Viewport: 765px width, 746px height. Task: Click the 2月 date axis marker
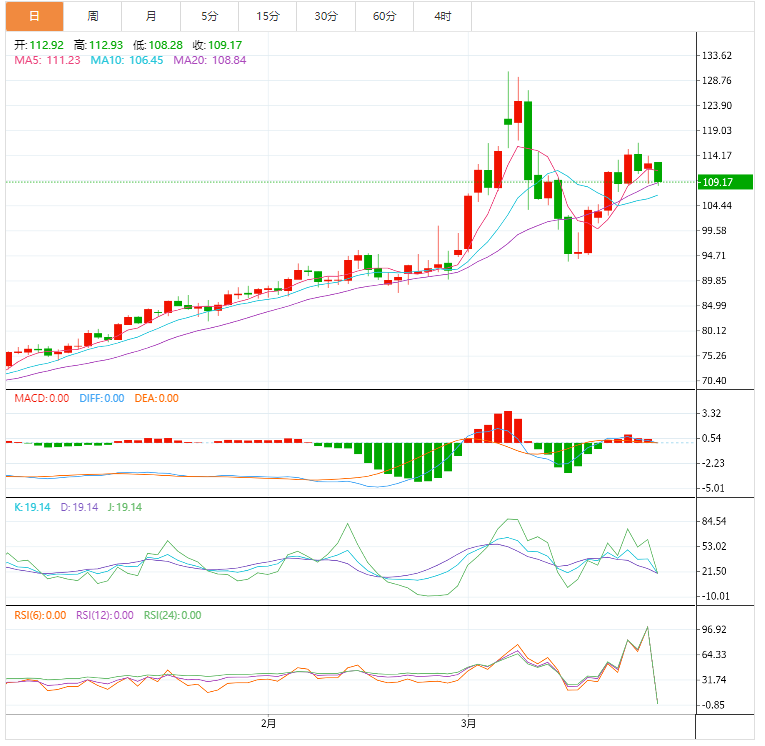coord(268,722)
